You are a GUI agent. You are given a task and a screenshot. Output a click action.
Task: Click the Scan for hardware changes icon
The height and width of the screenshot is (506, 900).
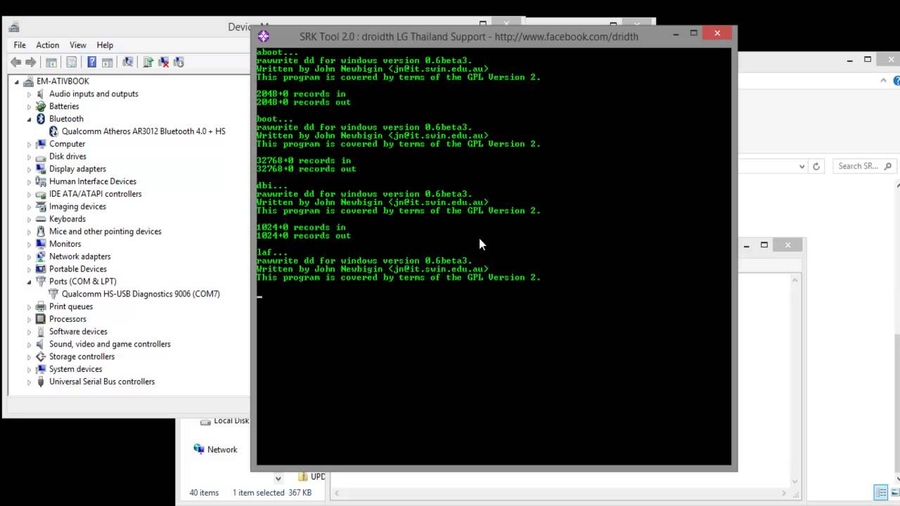click(127, 62)
